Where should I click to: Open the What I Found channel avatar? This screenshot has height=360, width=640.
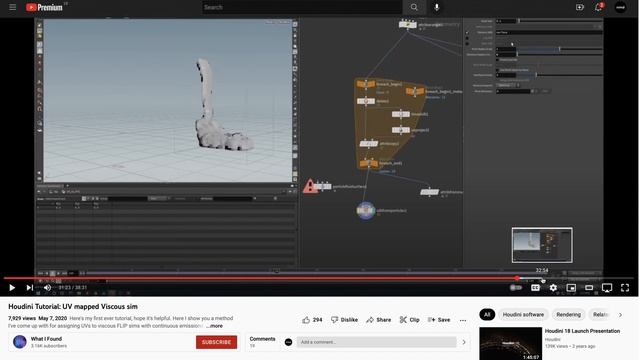(x=20, y=342)
